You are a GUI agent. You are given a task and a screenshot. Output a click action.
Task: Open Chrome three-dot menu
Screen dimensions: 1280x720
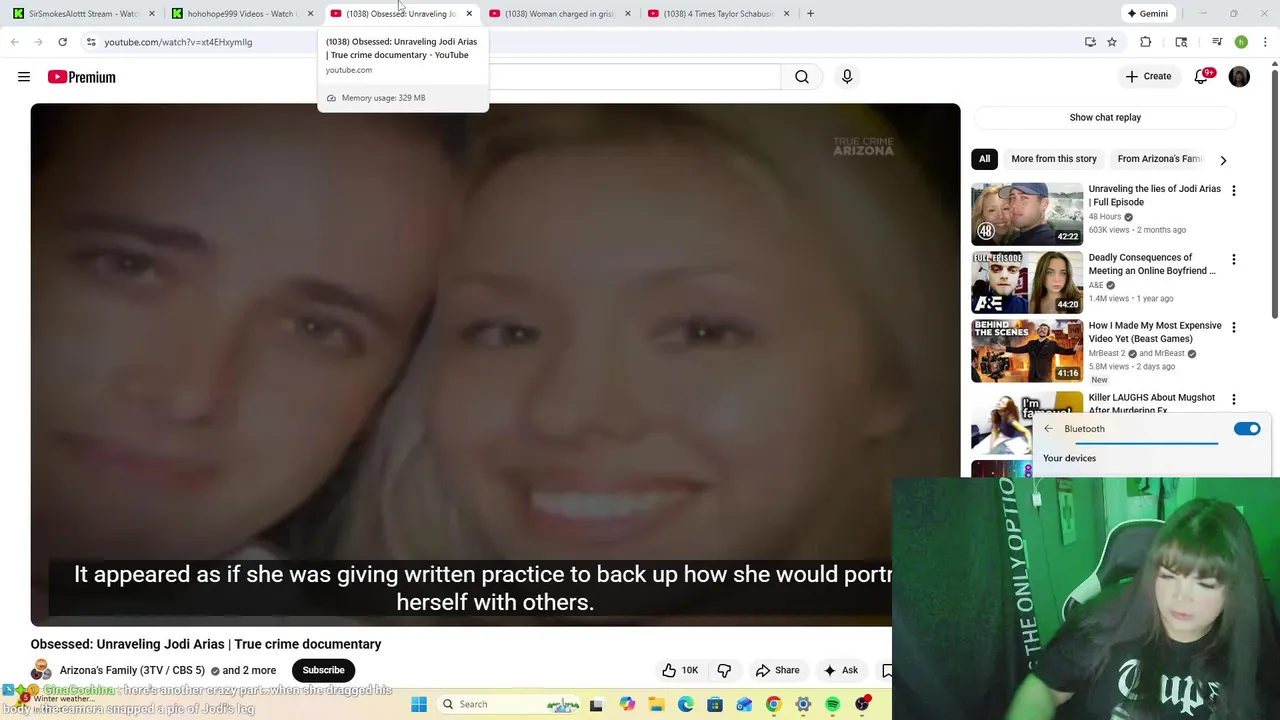[1265, 42]
